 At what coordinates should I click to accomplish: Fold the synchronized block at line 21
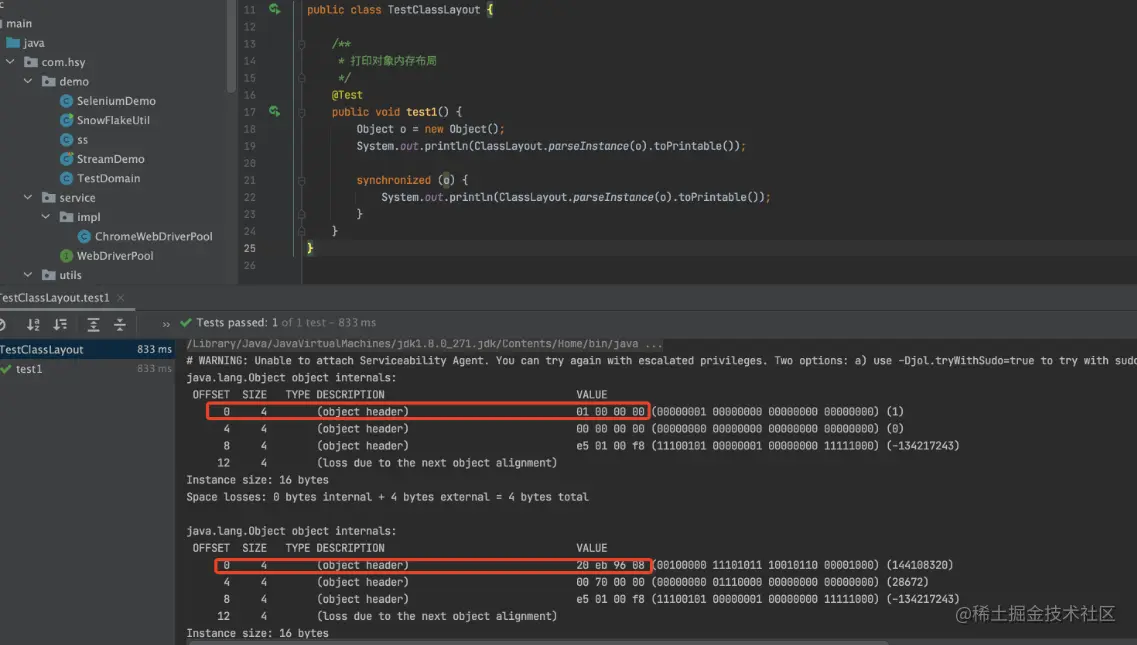coord(302,181)
